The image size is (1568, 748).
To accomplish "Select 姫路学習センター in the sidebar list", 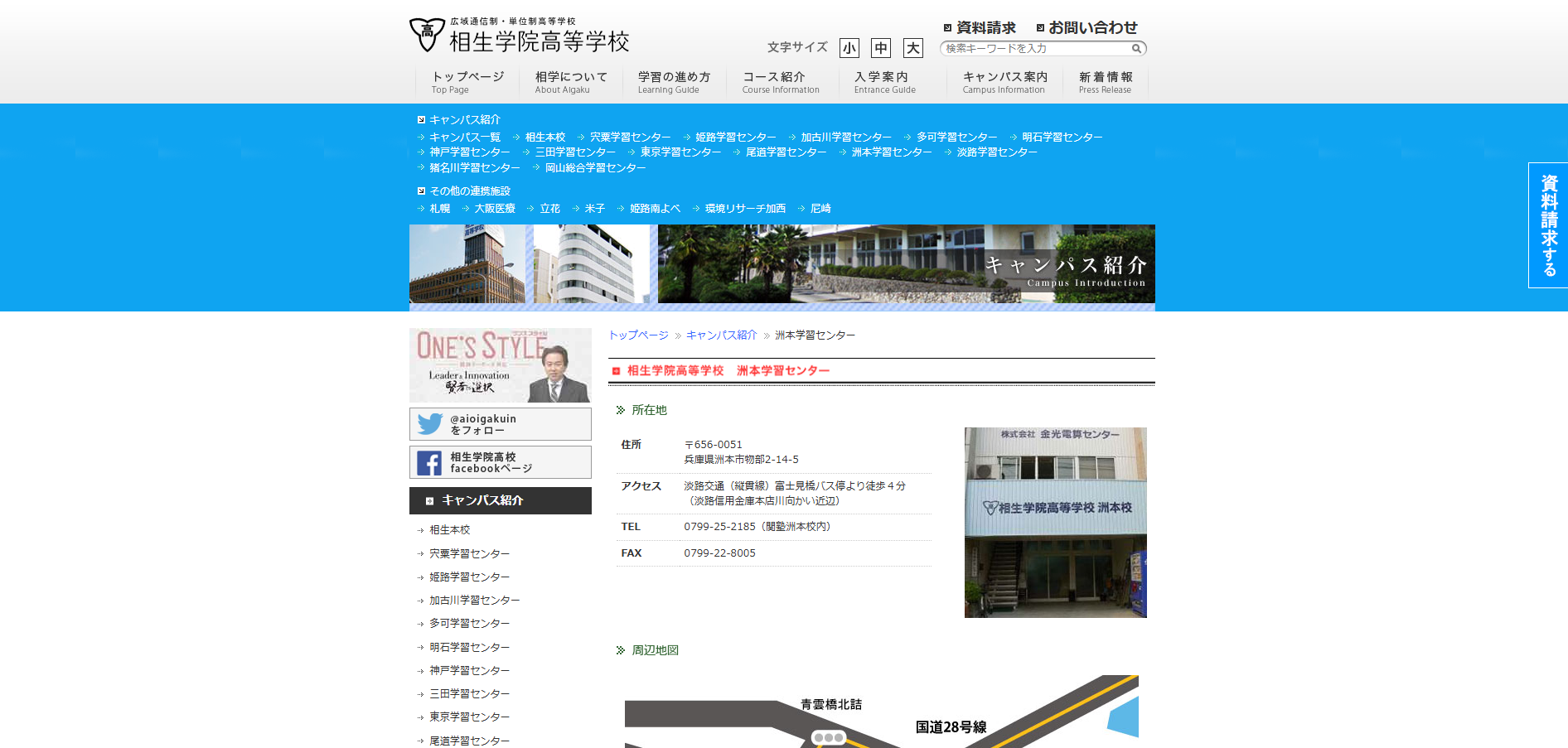I will [x=469, y=577].
